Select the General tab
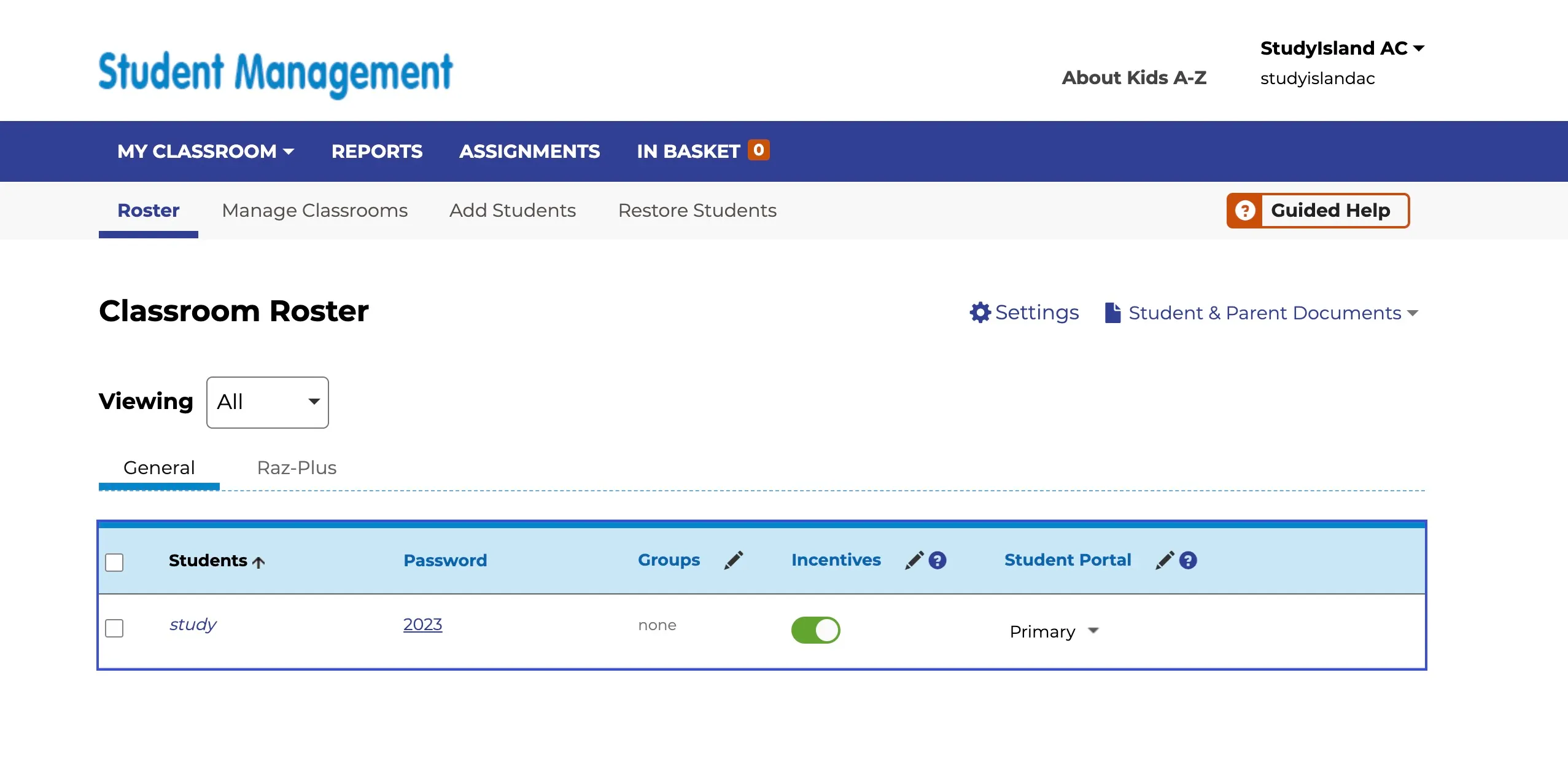This screenshot has height=780, width=1568. pos(159,468)
